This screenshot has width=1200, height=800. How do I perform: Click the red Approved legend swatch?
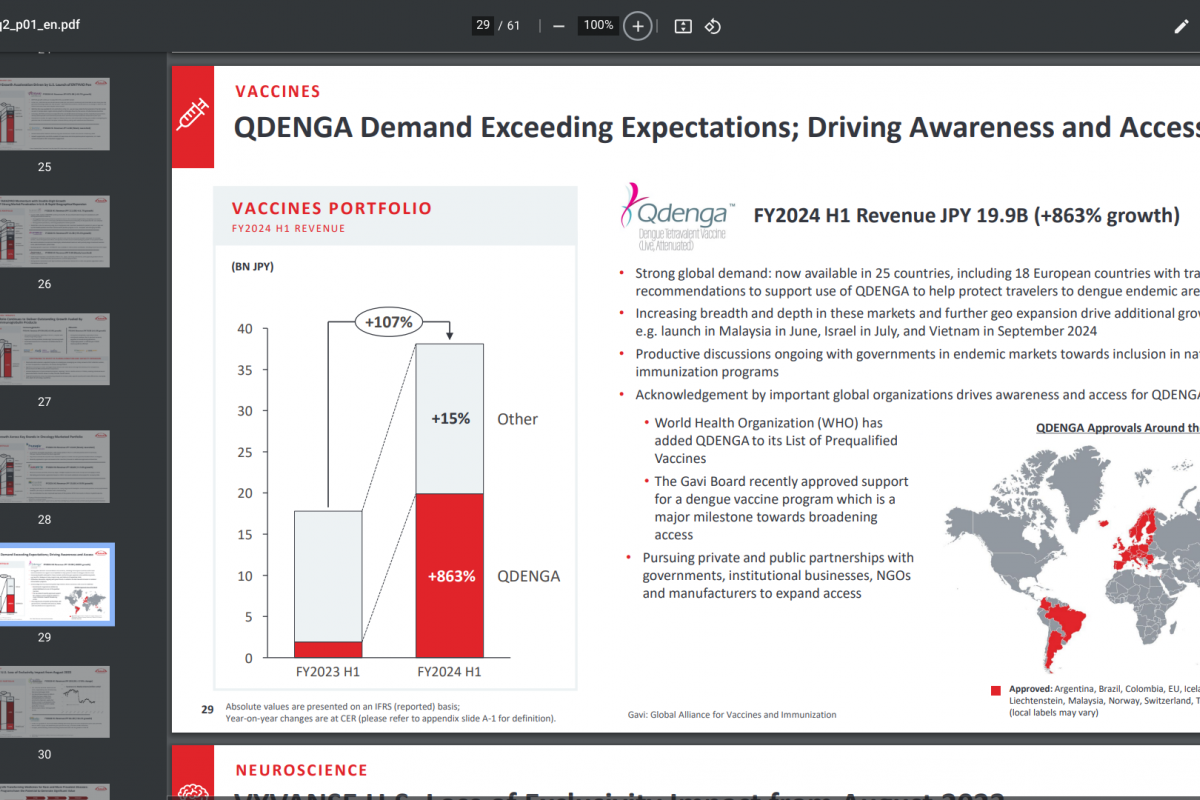point(995,690)
